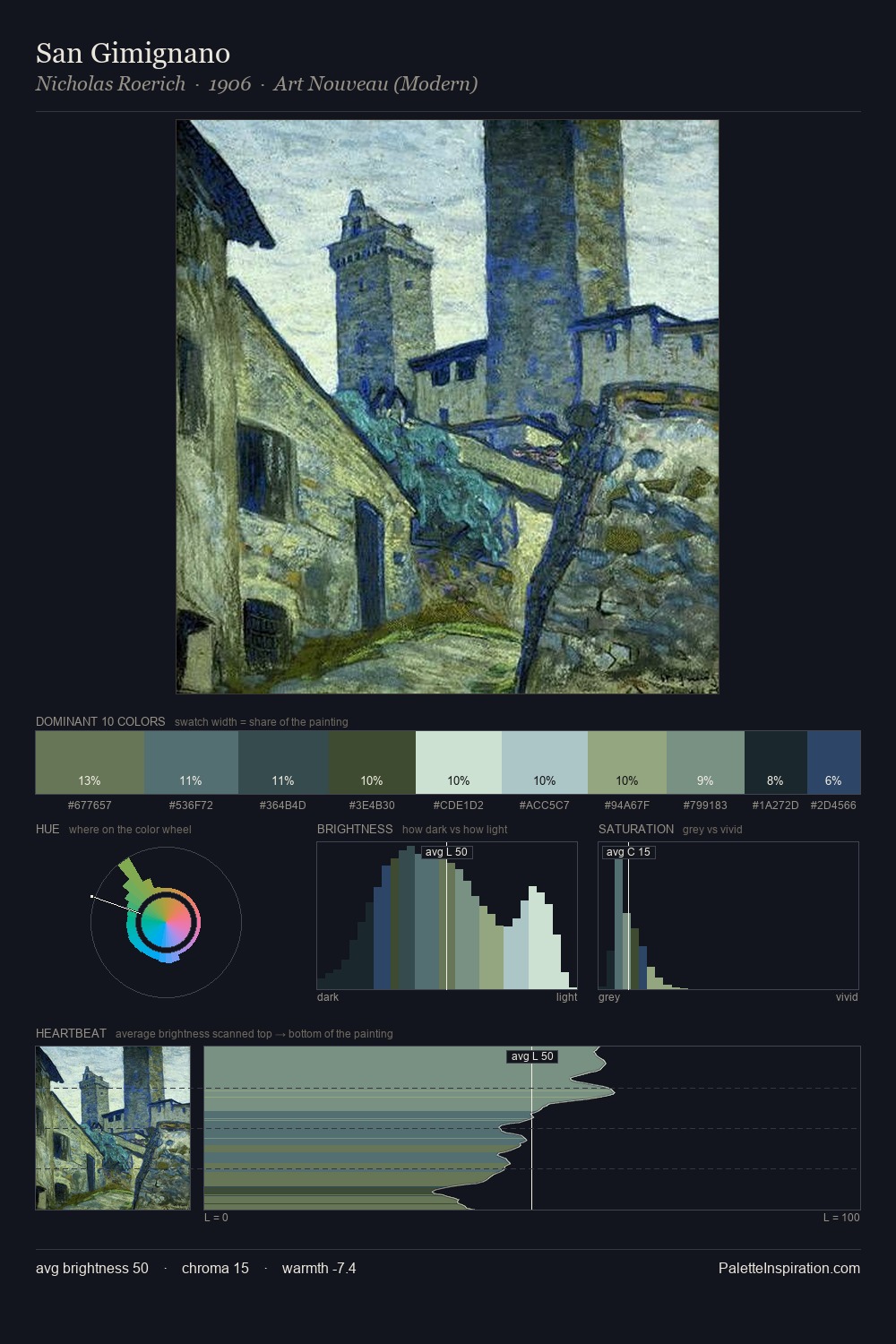Click the avg L 50 brightness label
Screen dimensions: 896x1344
click(x=446, y=852)
